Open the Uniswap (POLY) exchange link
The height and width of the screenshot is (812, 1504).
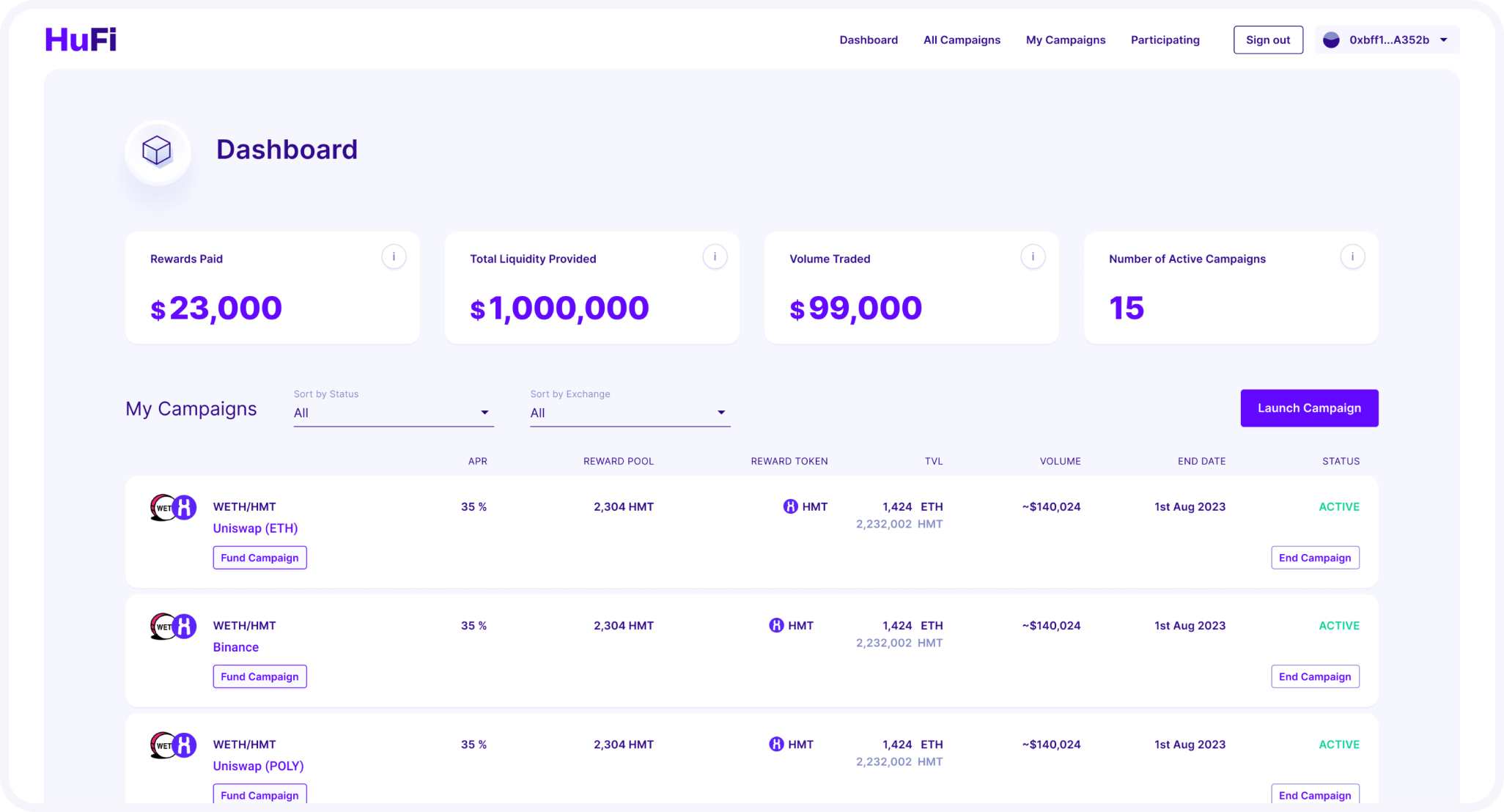coord(258,766)
